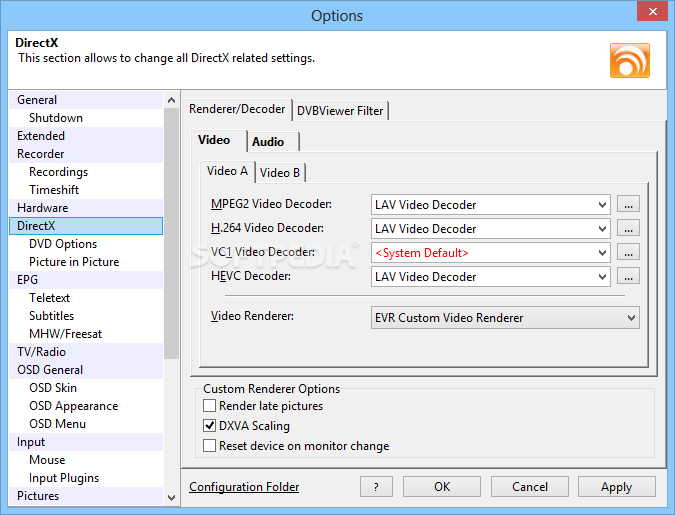Select OSD Menu in options tree
Screen dimensions: 675x515
pyautogui.click(x=86, y=424)
